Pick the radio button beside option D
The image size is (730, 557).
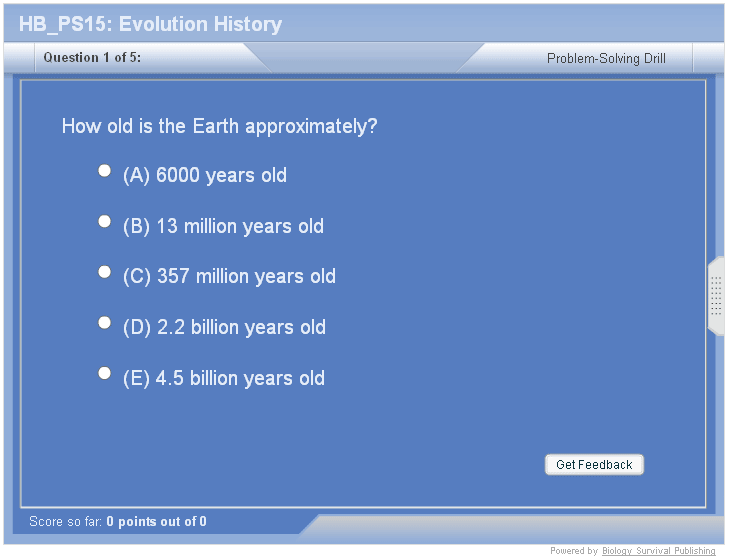(104, 323)
